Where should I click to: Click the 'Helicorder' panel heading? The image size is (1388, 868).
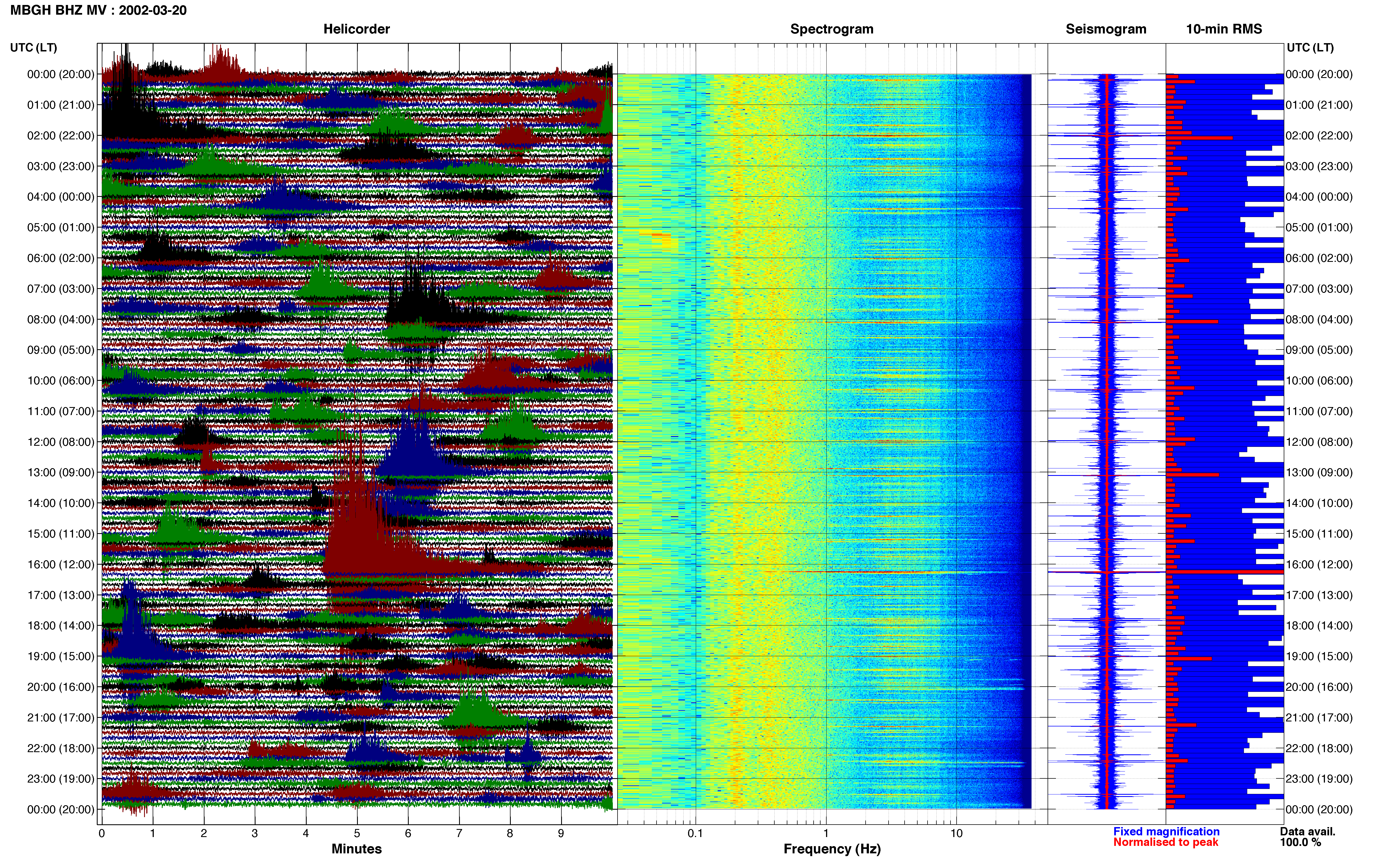coord(356,29)
